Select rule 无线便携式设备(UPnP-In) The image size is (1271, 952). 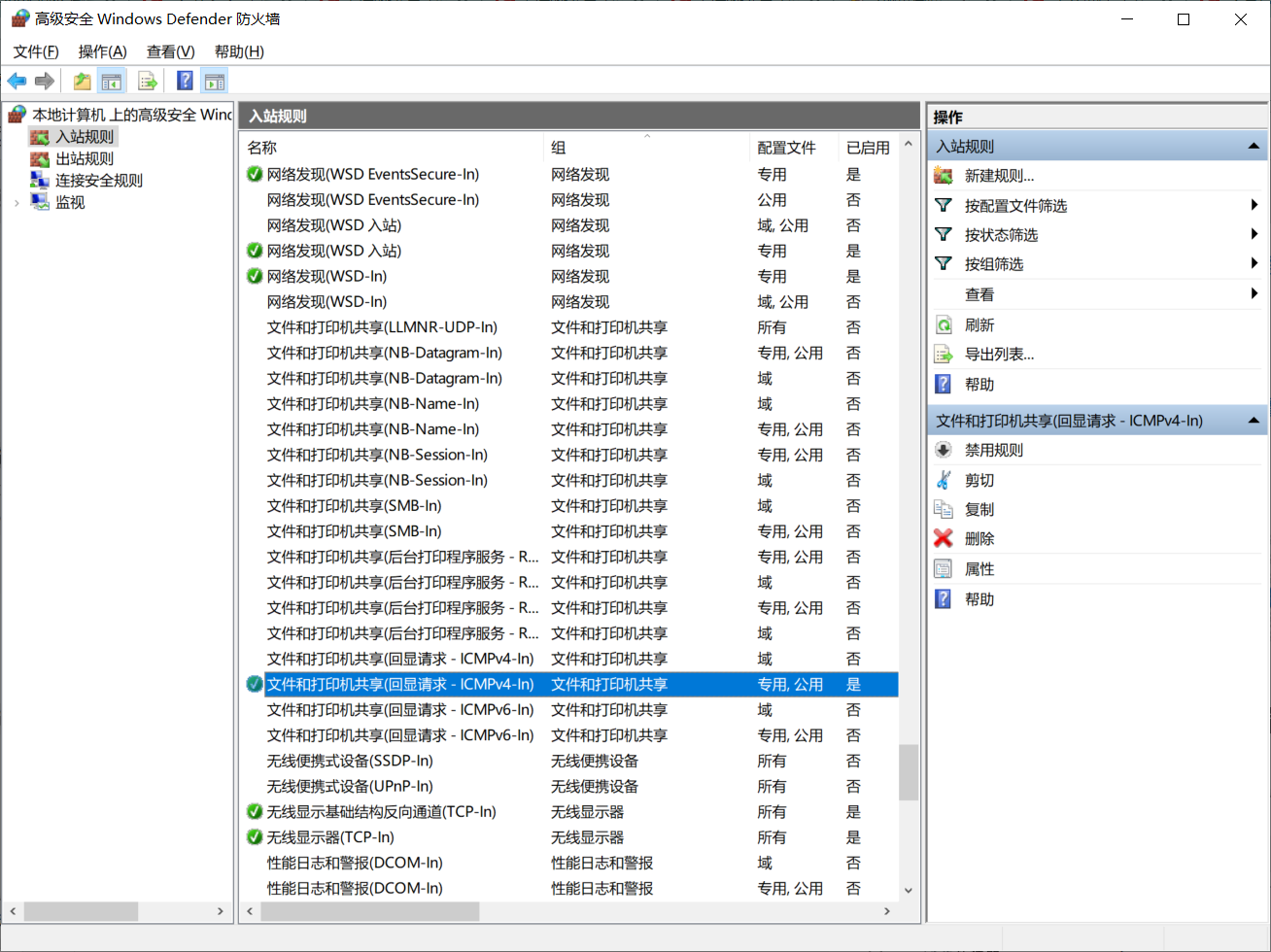click(x=350, y=786)
